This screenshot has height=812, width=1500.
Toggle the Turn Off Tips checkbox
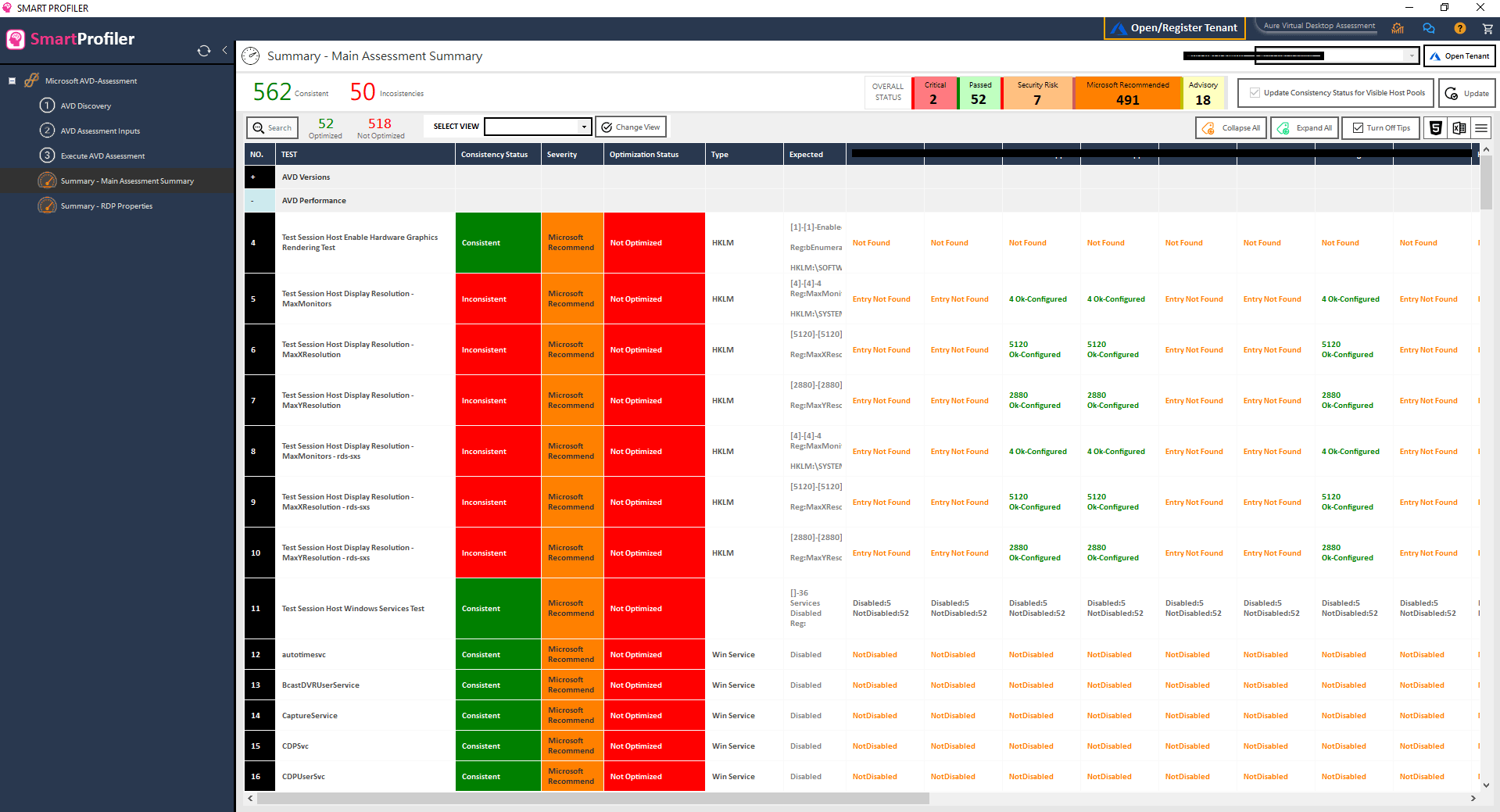1358,128
